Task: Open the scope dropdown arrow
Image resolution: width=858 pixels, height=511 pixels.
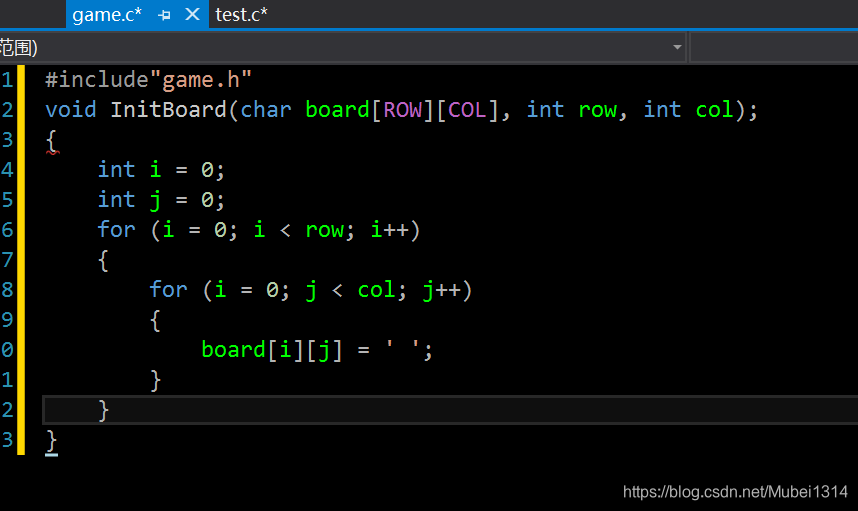Action: click(677, 48)
